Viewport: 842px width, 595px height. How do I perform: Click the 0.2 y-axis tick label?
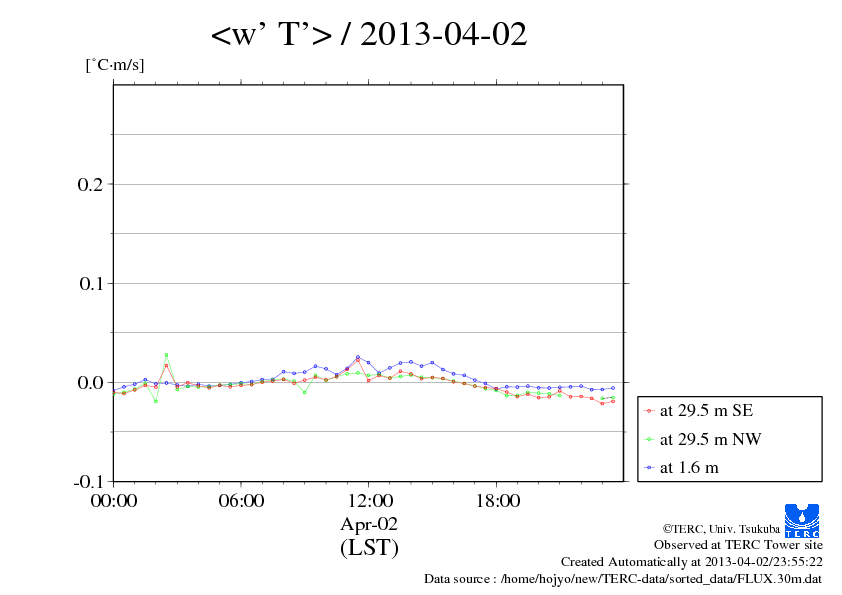91,184
